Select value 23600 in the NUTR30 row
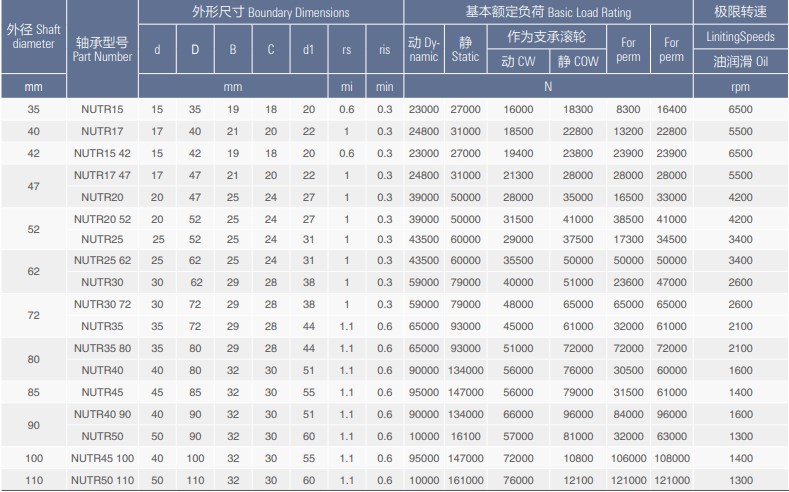Image resolution: width=789 pixels, height=492 pixels. 628,282
